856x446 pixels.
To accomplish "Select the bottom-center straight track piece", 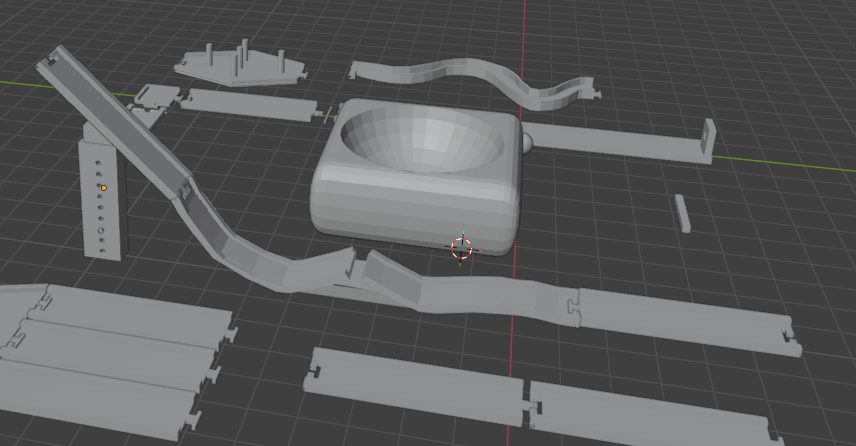I will click(x=415, y=385).
